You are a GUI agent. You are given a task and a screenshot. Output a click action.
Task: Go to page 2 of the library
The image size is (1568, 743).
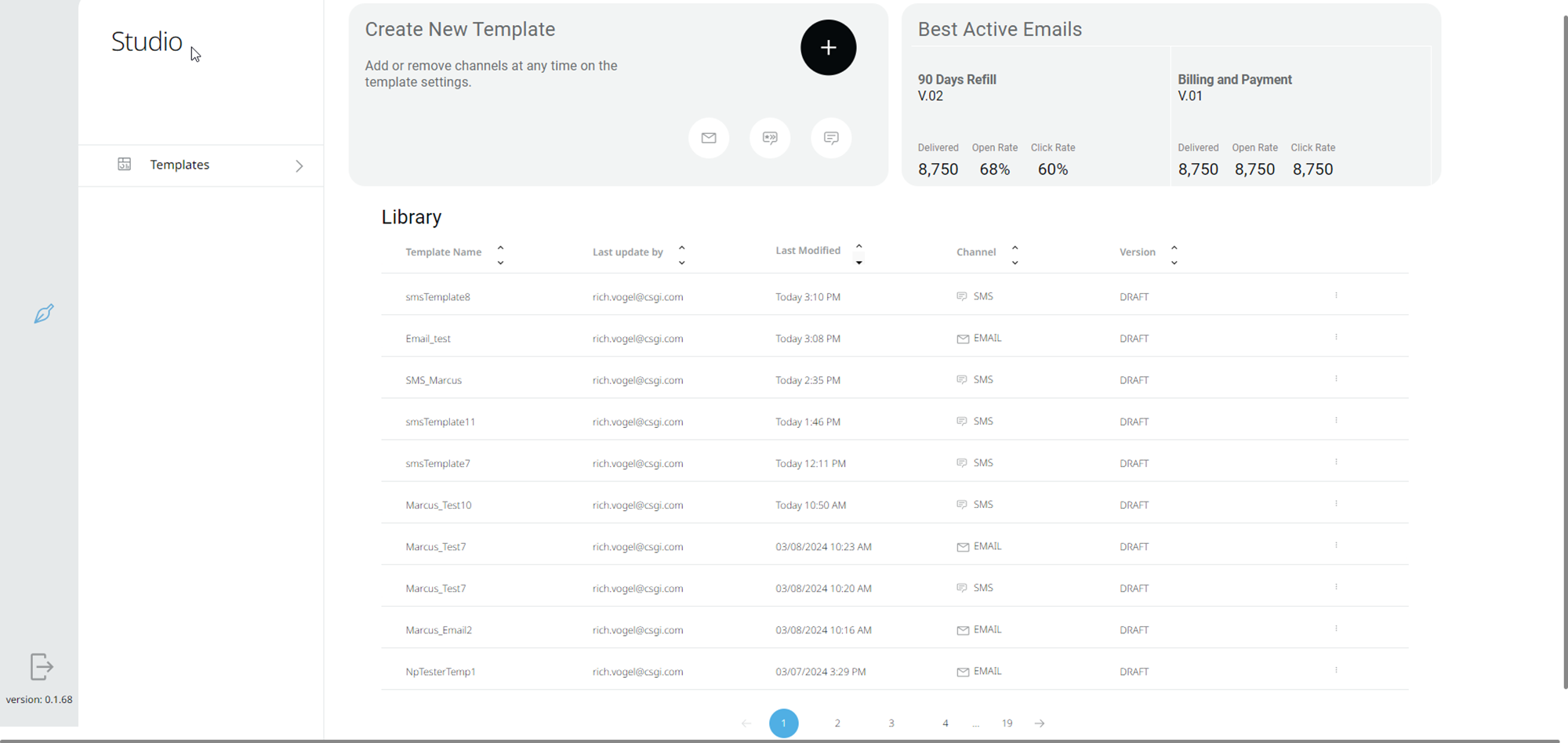click(x=837, y=723)
